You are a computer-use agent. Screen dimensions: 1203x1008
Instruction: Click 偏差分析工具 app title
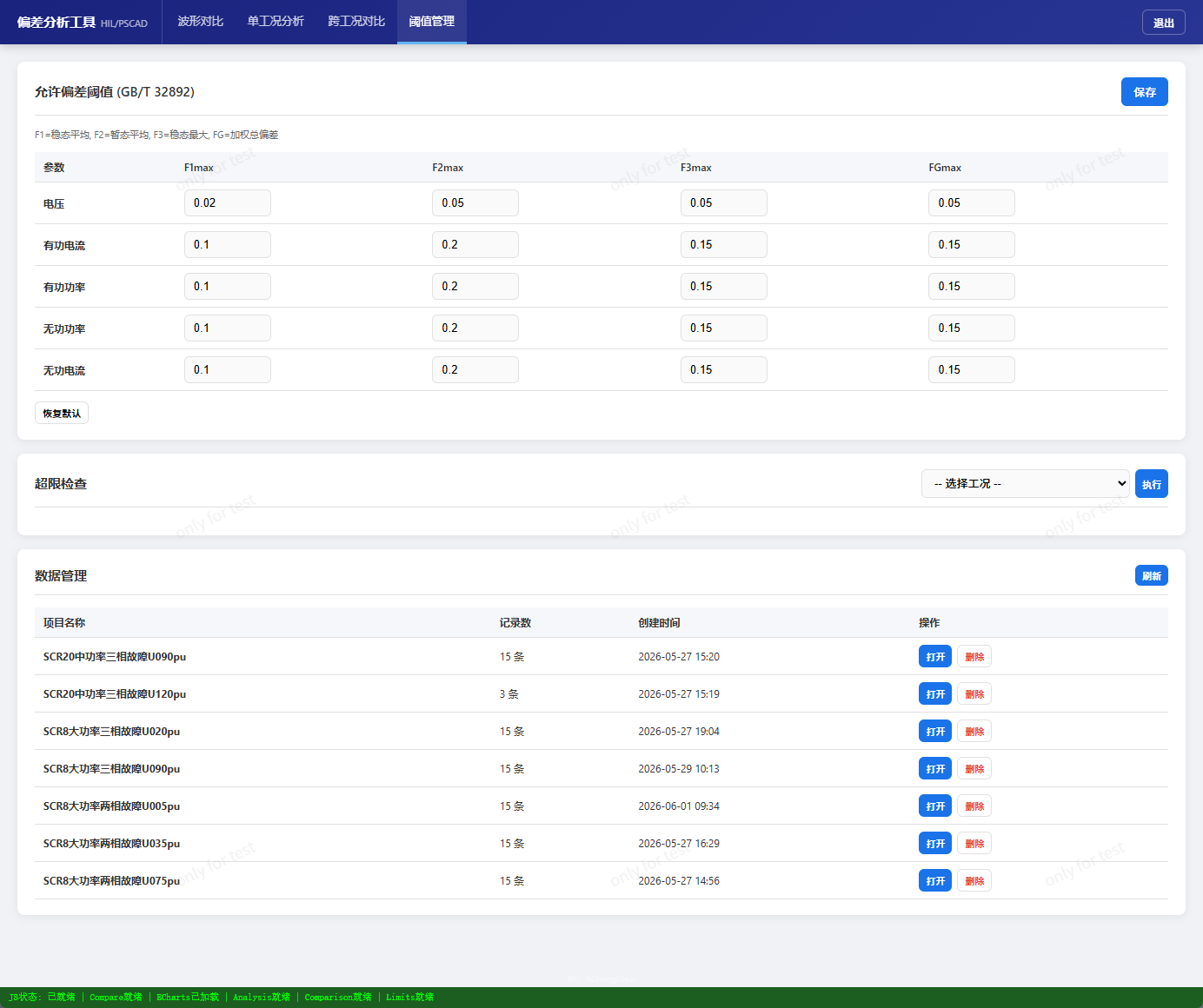[56, 22]
